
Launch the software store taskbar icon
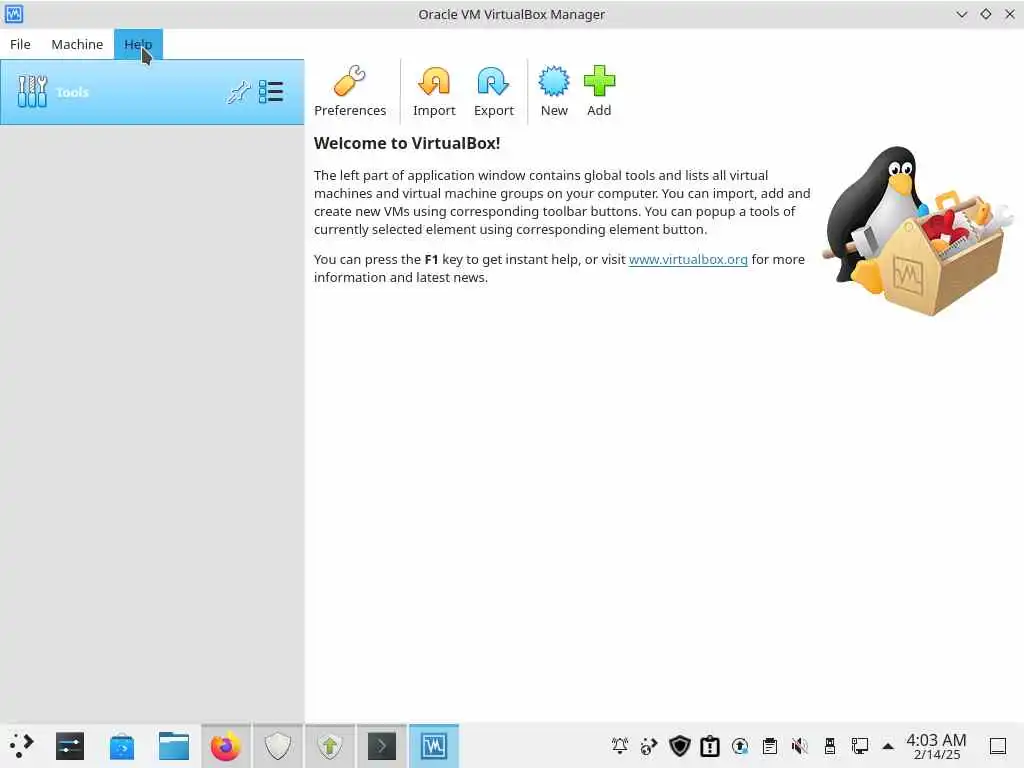(121, 746)
